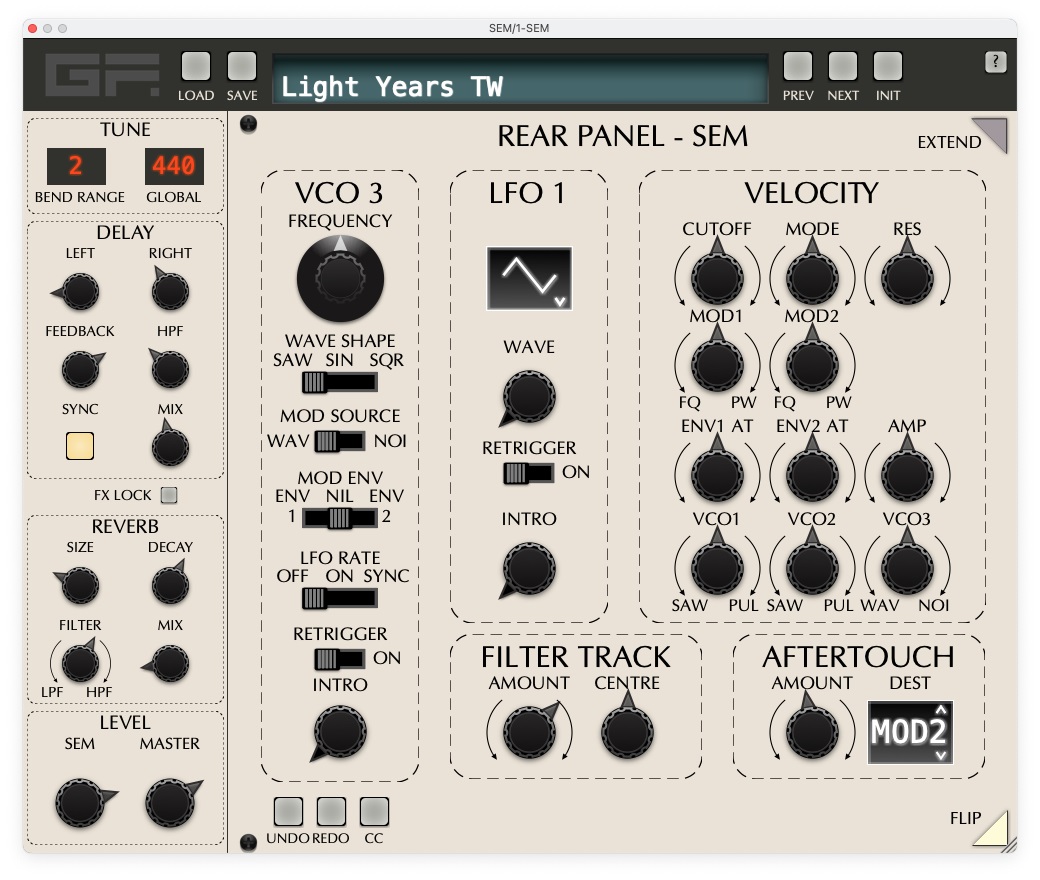Click the Light Years TW preset display
Image resolution: width=1040 pixels, height=880 pixels.
[520, 87]
